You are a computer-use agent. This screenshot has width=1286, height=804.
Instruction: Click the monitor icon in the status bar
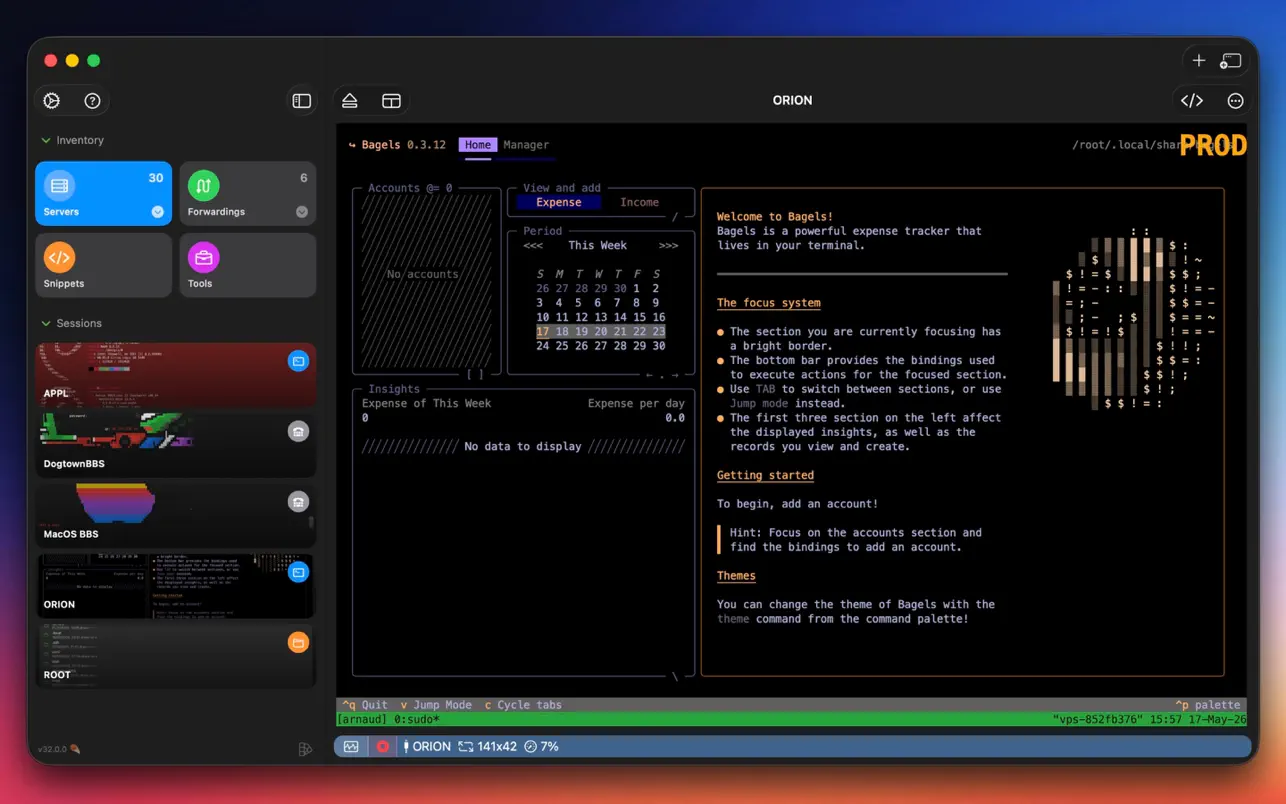tap(351, 747)
